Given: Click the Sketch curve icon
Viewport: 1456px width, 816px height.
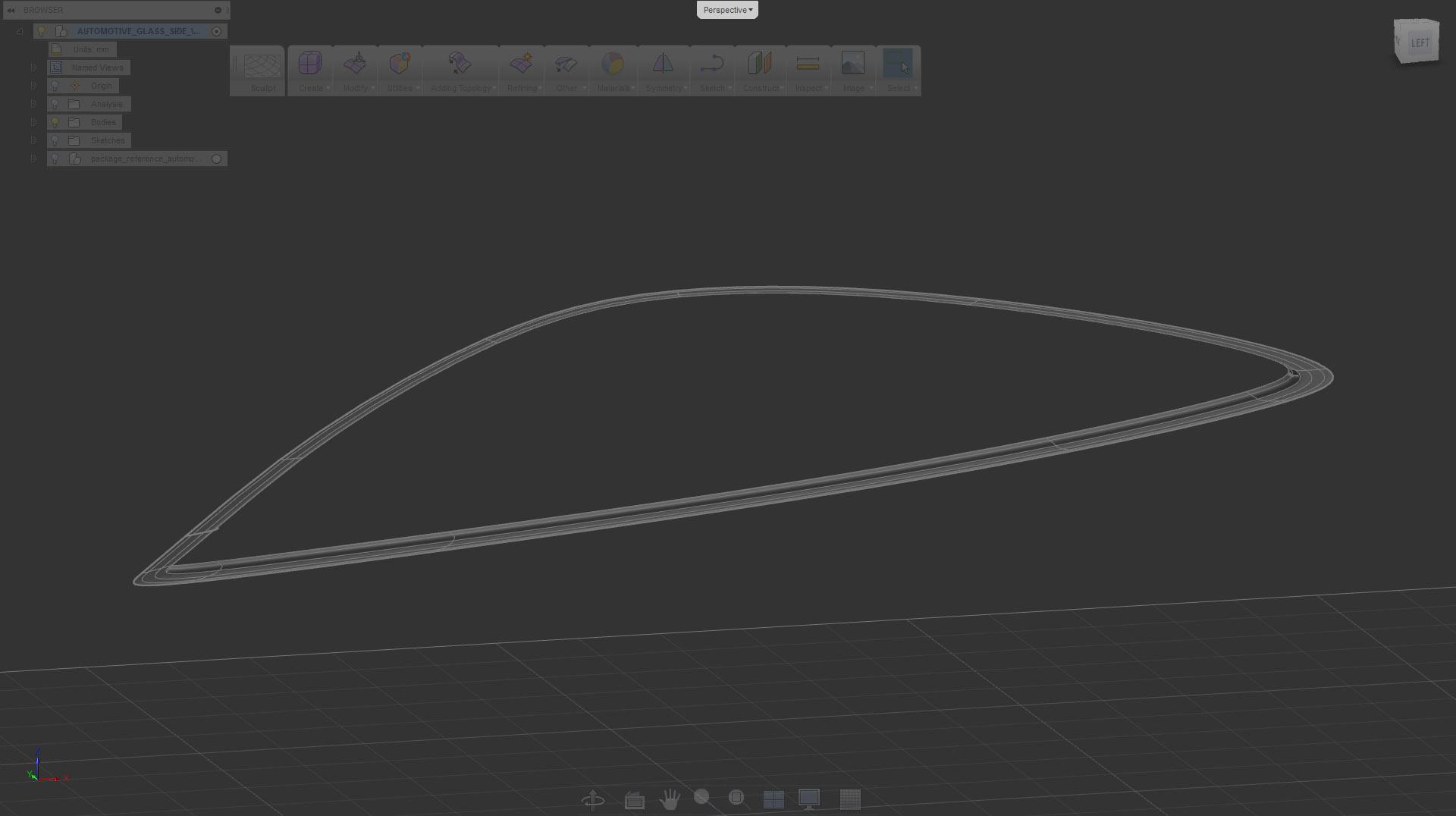Looking at the screenshot, I should point(711,63).
